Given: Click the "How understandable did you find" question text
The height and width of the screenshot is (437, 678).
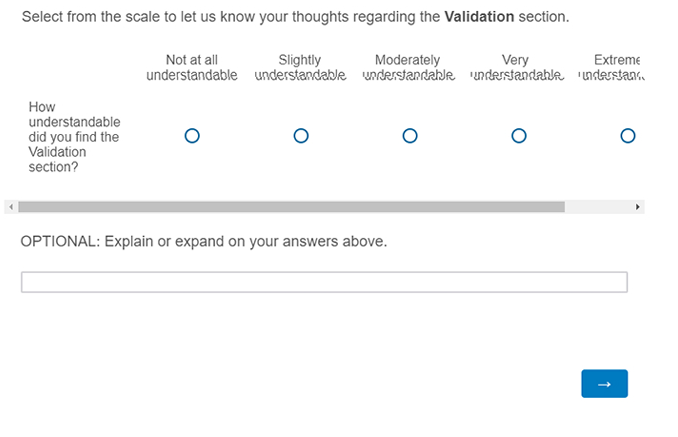Looking at the screenshot, I should pos(74,137).
